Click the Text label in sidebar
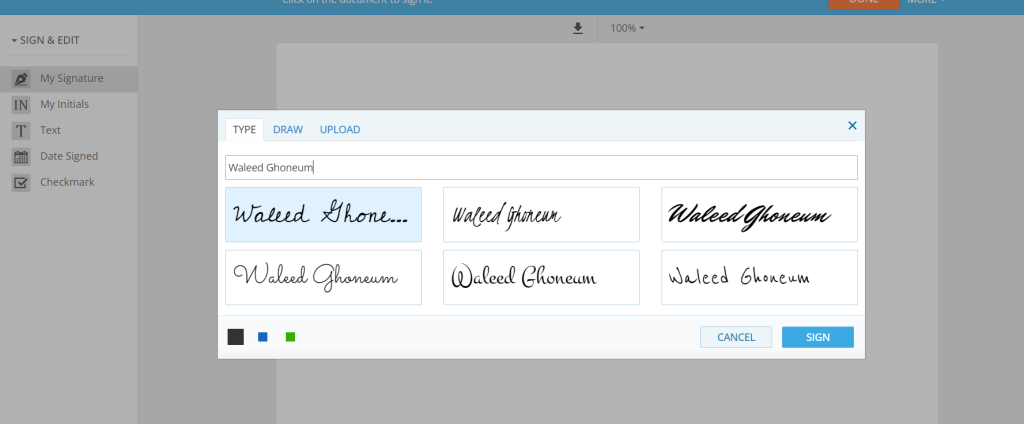 point(50,130)
